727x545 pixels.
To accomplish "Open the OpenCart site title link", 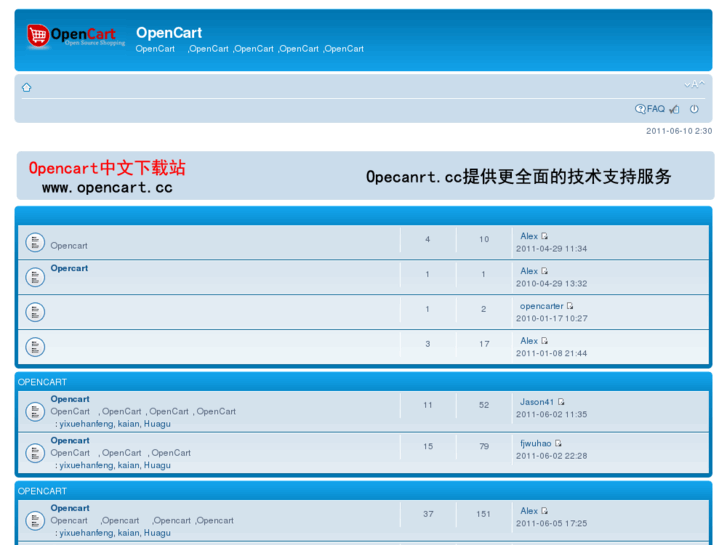I will pyautogui.click(x=169, y=33).
